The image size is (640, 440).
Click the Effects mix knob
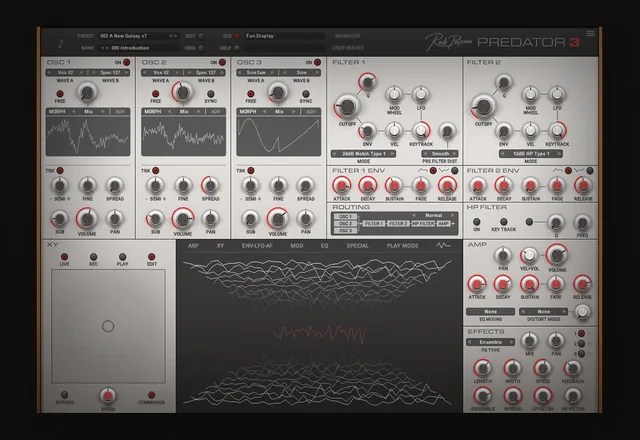[x=529, y=340]
